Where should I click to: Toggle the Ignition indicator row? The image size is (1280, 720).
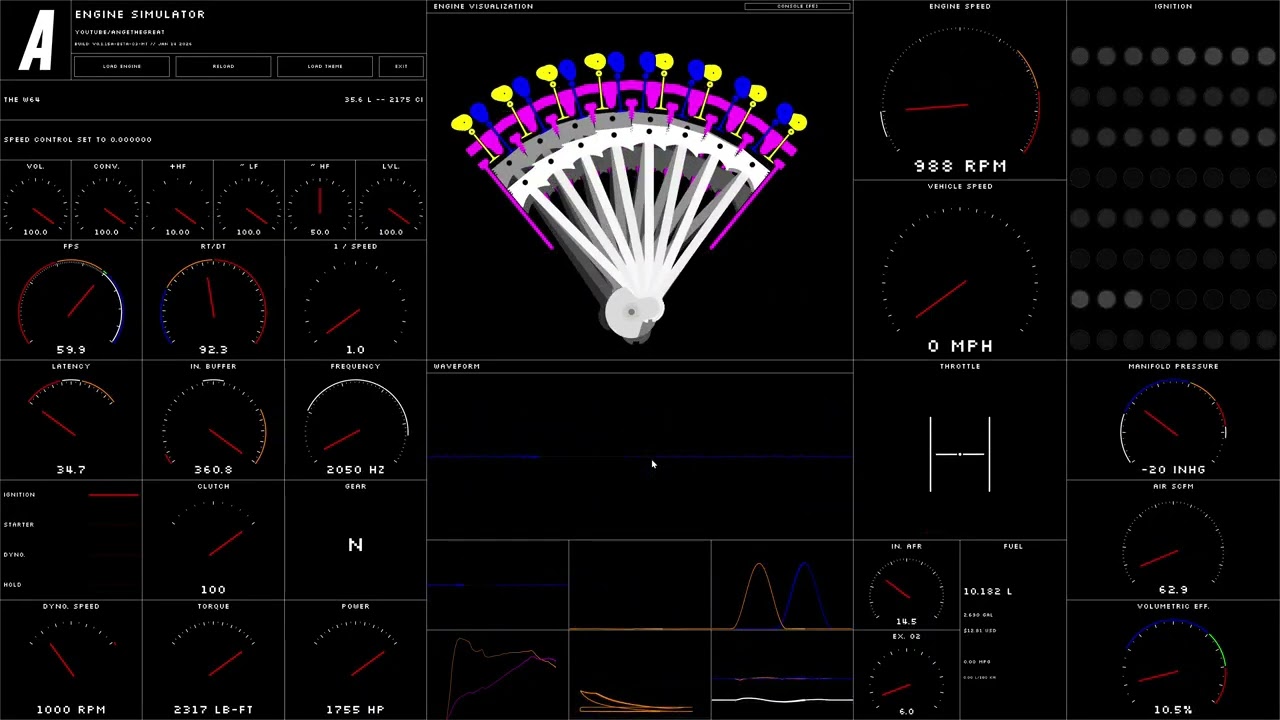pos(71,495)
